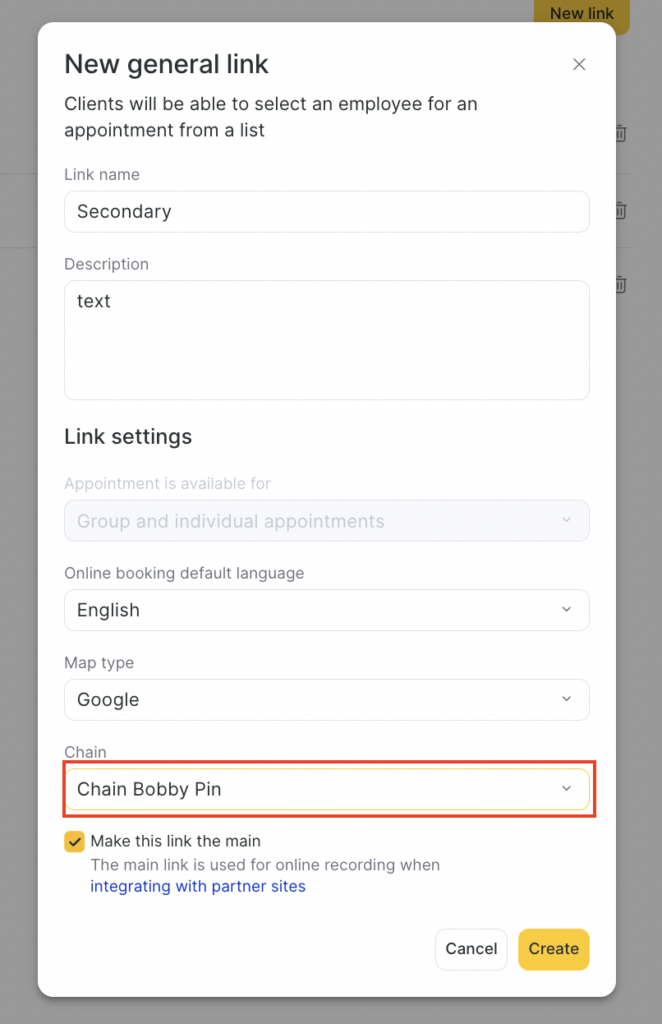Click the chevron arrow in the language field
The height and width of the screenshot is (1024, 662).
(x=567, y=610)
